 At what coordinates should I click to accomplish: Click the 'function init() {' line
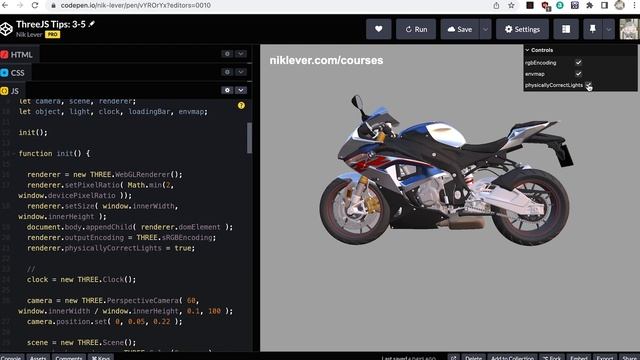tap(54, 153)
